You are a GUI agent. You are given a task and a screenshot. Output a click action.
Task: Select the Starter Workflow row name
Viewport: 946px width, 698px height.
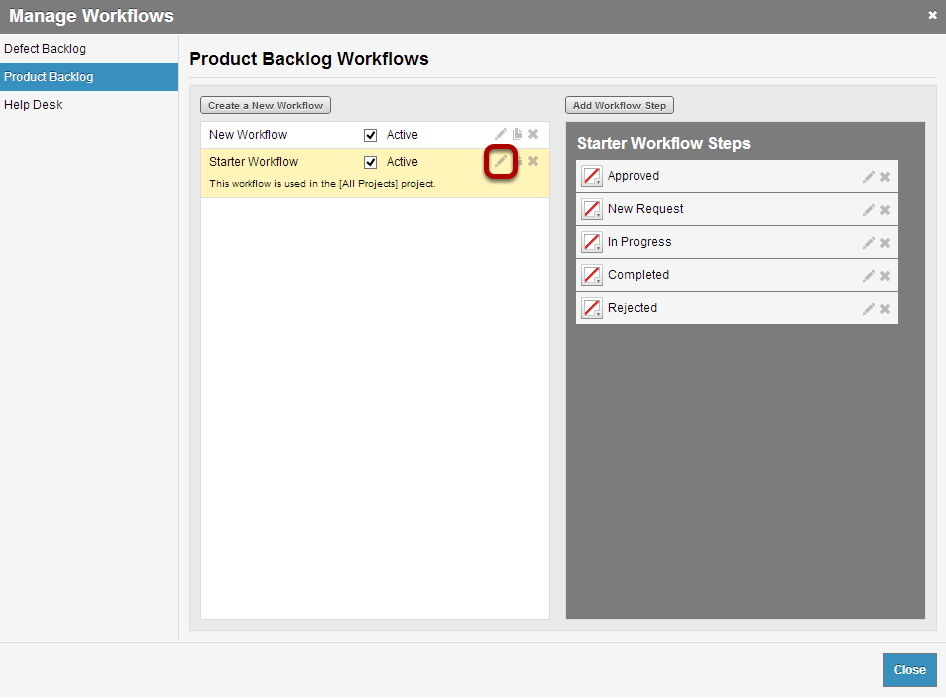pos(253,162)
